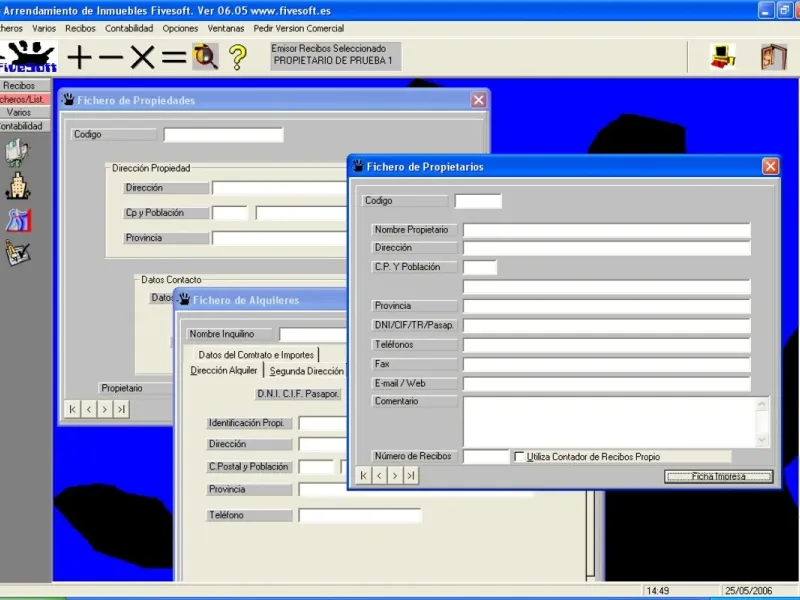
Task: Click the Fax input field
Action: (607, 364)
